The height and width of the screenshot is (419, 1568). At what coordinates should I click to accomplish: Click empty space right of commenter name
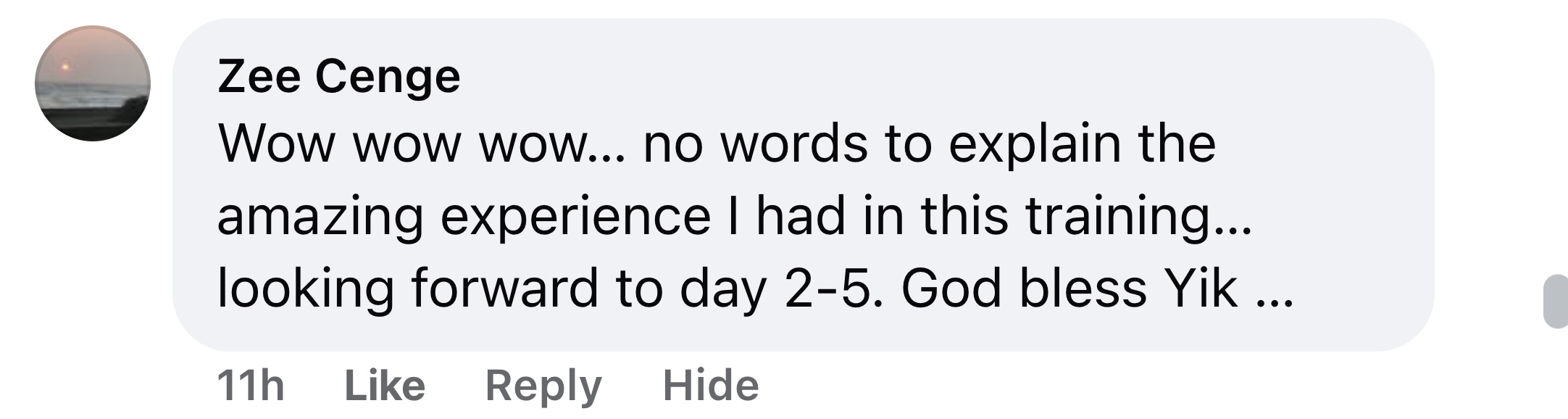(870, 76)
